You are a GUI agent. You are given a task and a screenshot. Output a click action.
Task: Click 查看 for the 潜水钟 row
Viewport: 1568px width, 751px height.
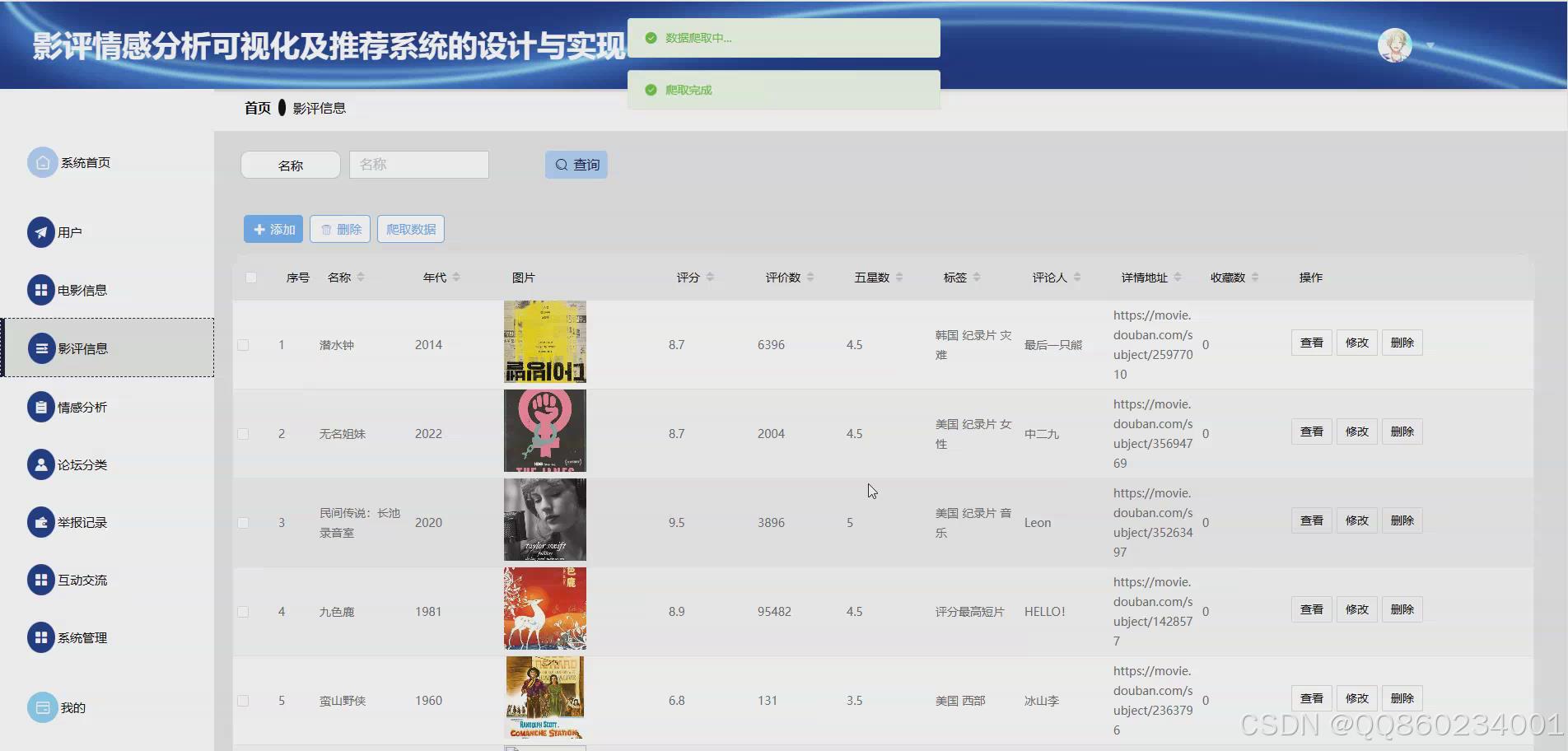[x=1312, y=343]
